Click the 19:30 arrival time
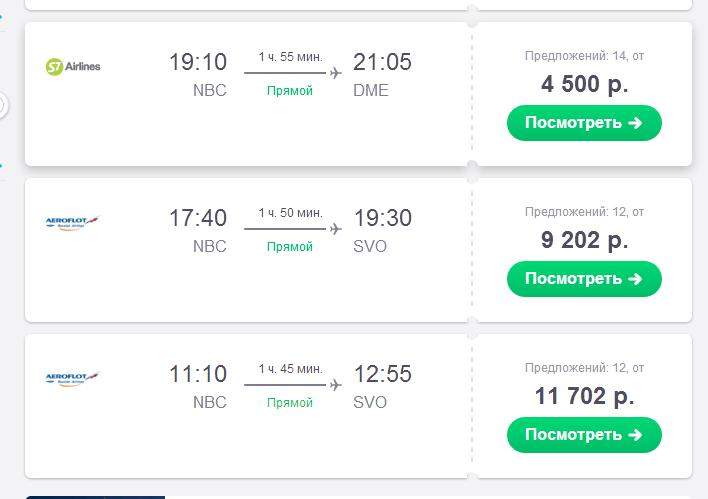The width and height of the screenshot is (708, 499). coord(382,218)
